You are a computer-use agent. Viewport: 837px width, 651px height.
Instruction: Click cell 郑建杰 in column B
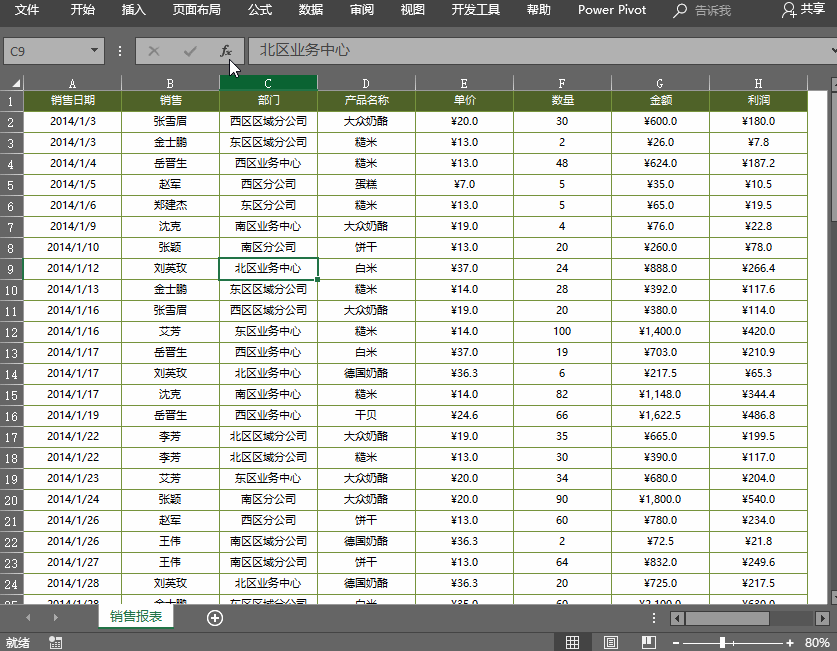click(x=170, y=205)
